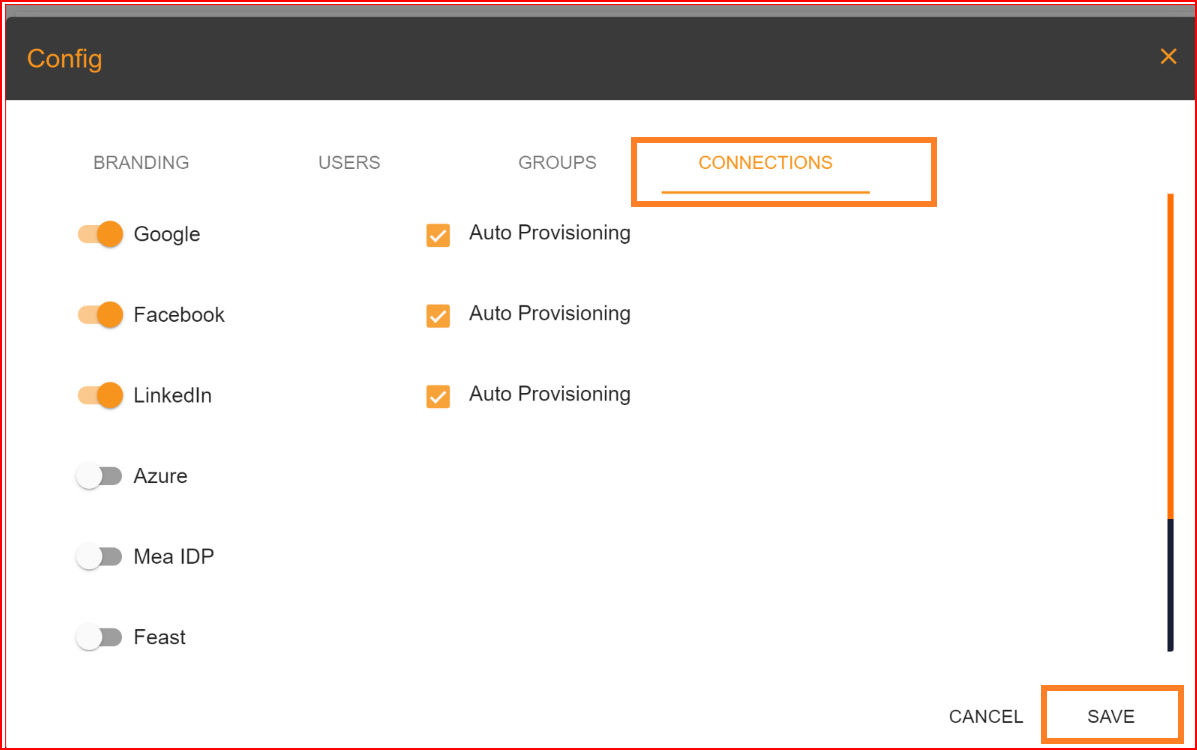Image resolution: width=1197 pixels, height=750 pixels.
Task: Open the Users tab
Action: coord(349,163)
